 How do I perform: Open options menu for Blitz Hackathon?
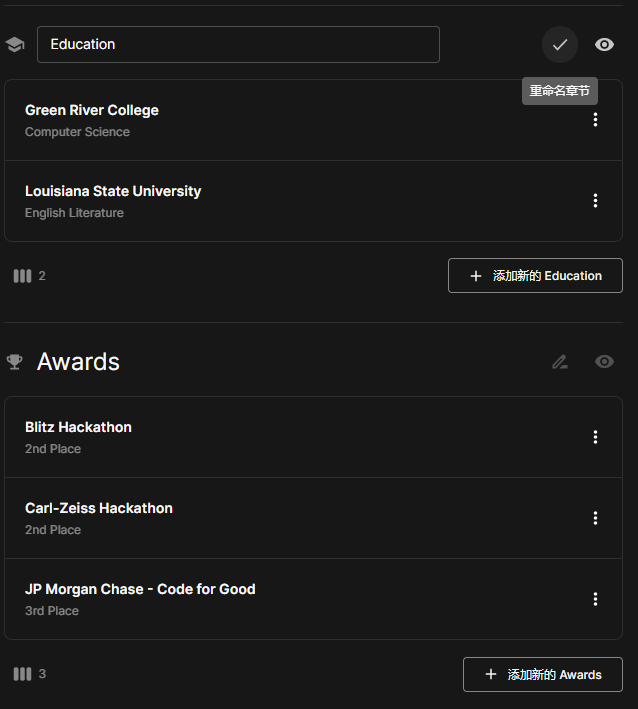pyautogui.click(x=595, y=437)
